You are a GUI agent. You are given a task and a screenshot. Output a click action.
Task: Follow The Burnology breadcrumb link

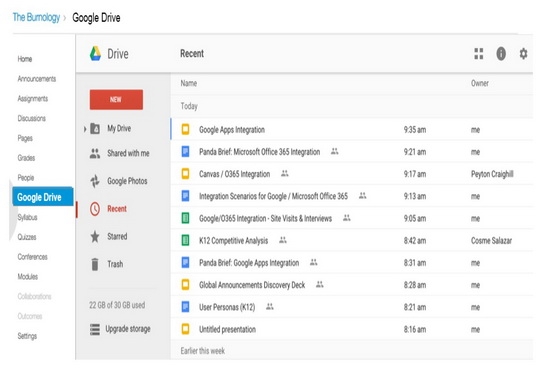click(x=36, y=17)
